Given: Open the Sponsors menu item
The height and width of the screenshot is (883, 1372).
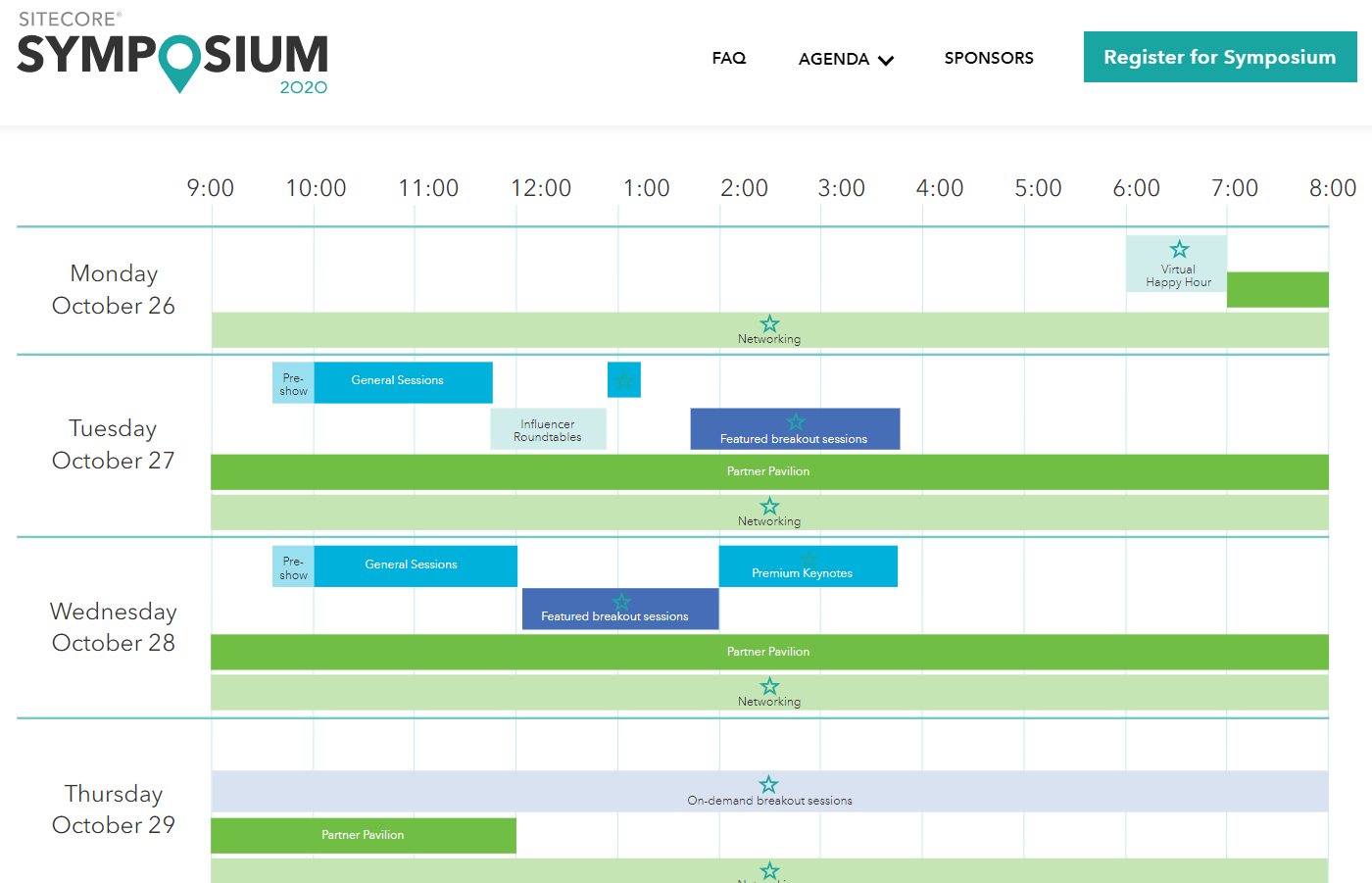Looking at the screenshot, I should tap(988, 58).
